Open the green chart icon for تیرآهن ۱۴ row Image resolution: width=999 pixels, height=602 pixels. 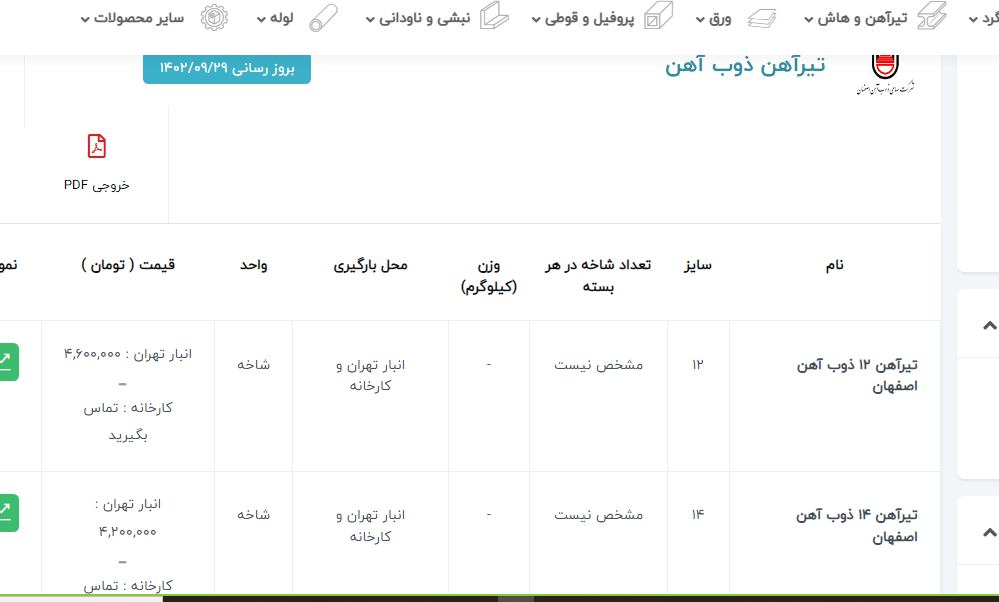[5, 512]
